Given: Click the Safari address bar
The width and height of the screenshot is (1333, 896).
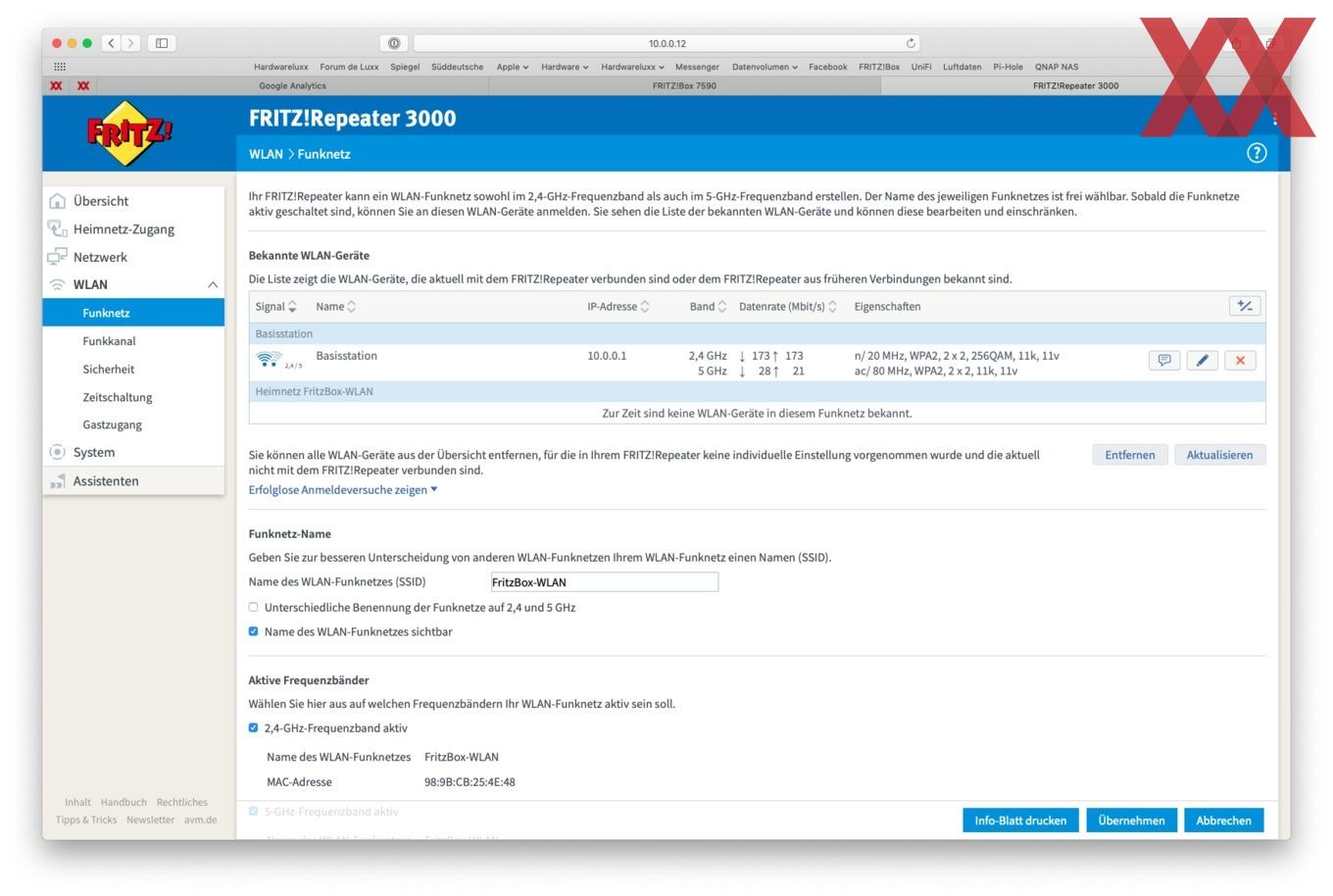Looking at the screenshot, I should (666, 43).
